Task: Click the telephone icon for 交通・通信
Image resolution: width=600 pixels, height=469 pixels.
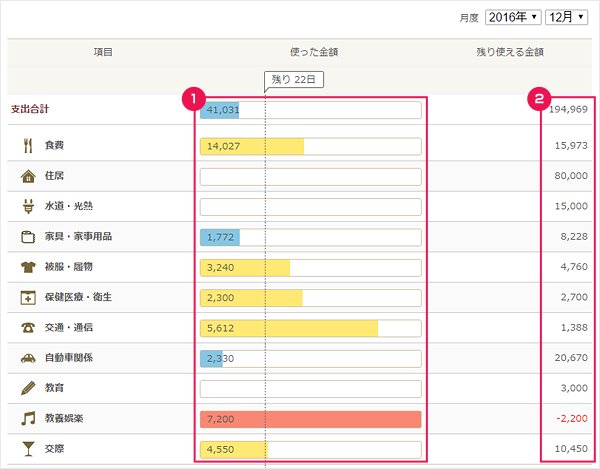Action: tap(28, 328)
